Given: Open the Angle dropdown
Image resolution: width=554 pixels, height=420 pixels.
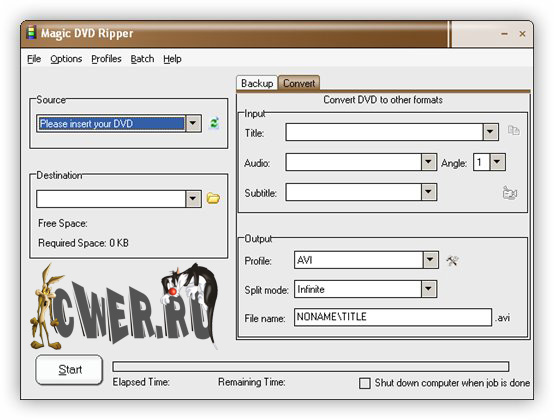Looking at the screenshot, I should (497, 162).
